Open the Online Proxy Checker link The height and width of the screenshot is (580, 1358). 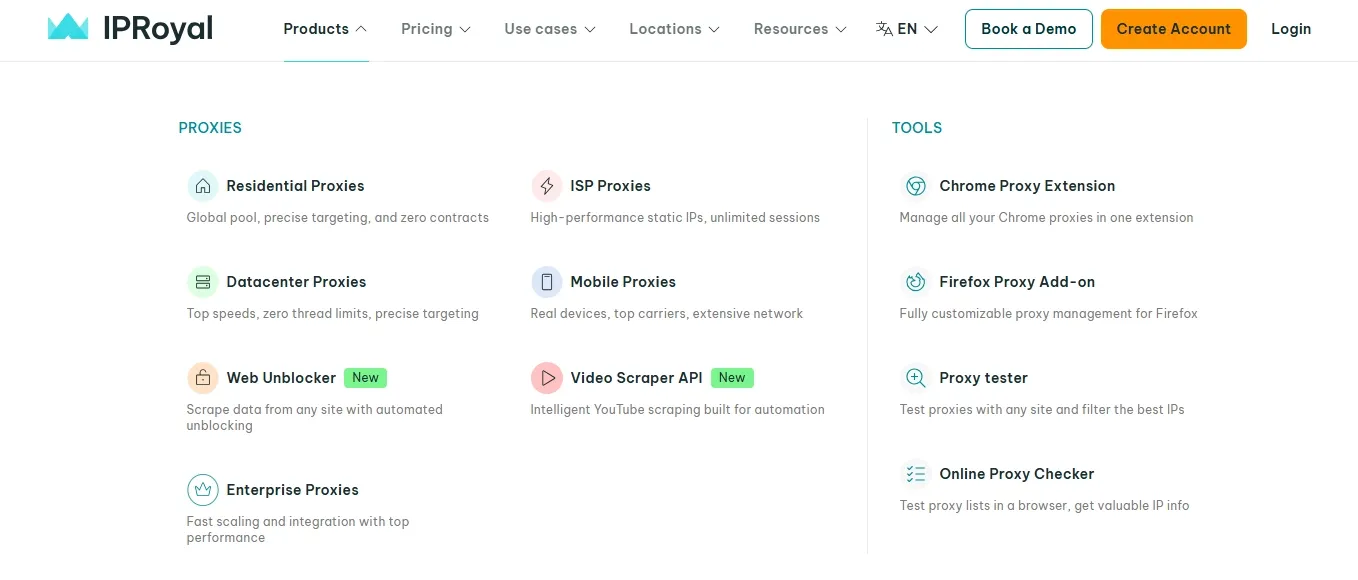tap(1017, 474)
